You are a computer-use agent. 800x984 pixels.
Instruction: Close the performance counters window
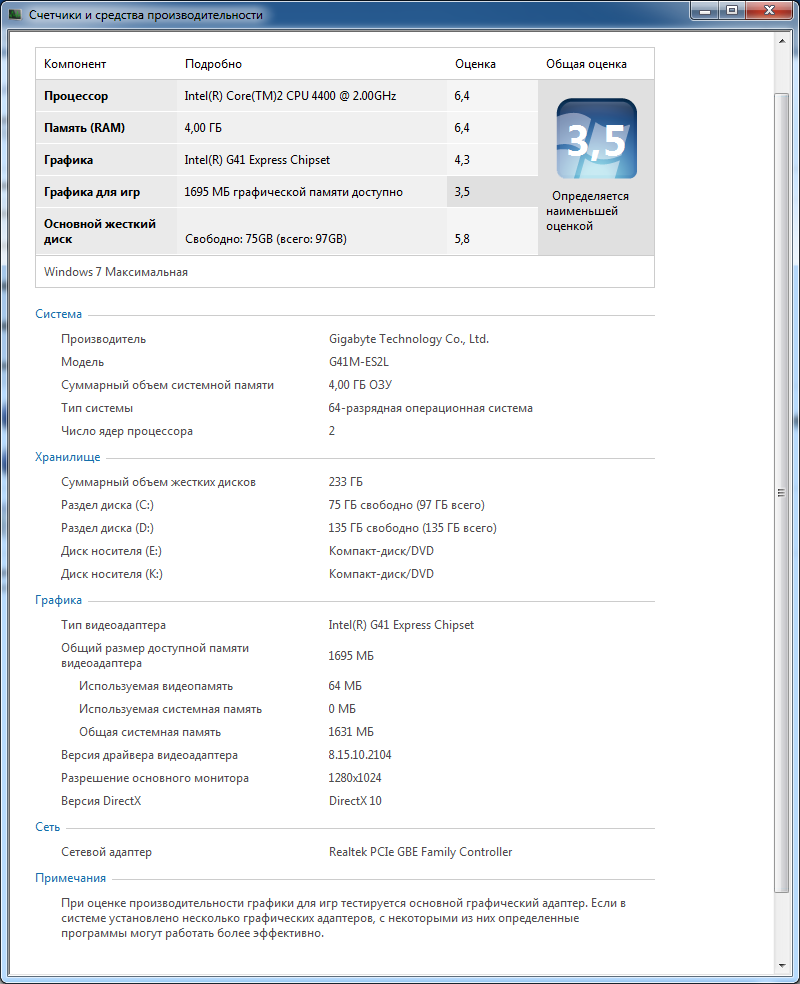coord(768,11)
